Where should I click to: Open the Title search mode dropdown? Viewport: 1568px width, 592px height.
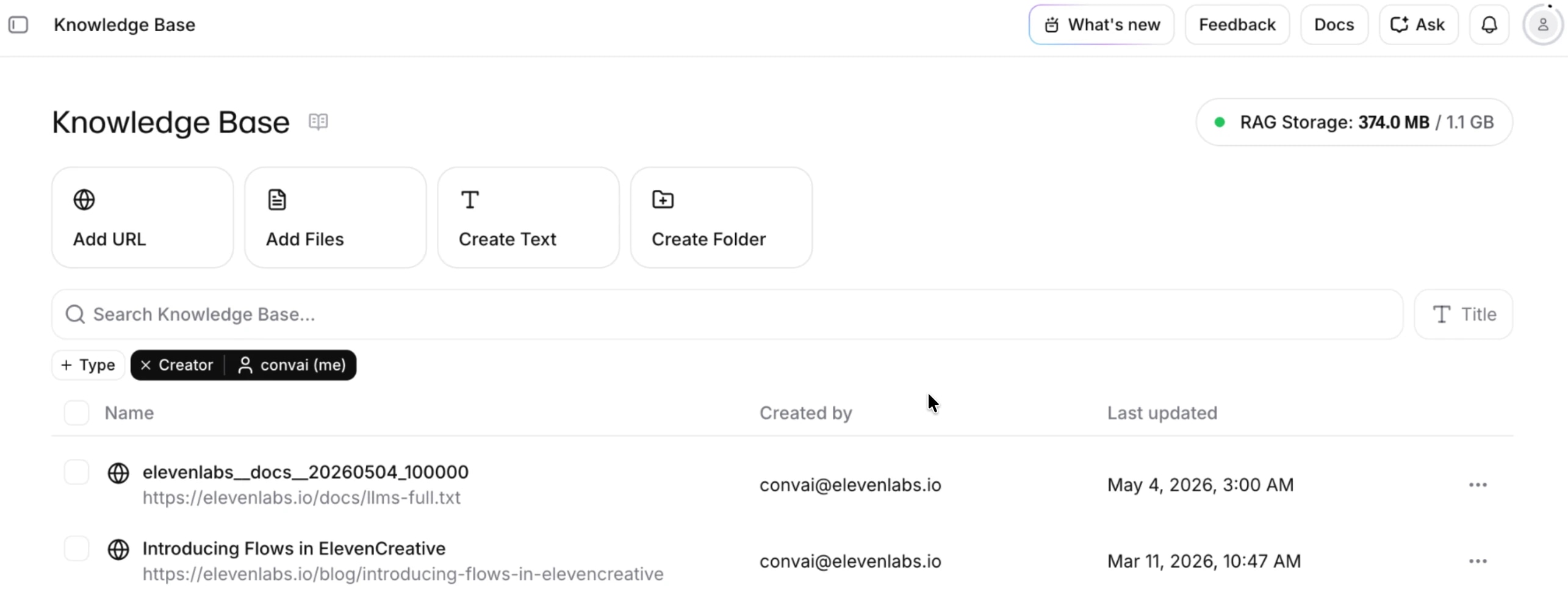coord(1463,314)
